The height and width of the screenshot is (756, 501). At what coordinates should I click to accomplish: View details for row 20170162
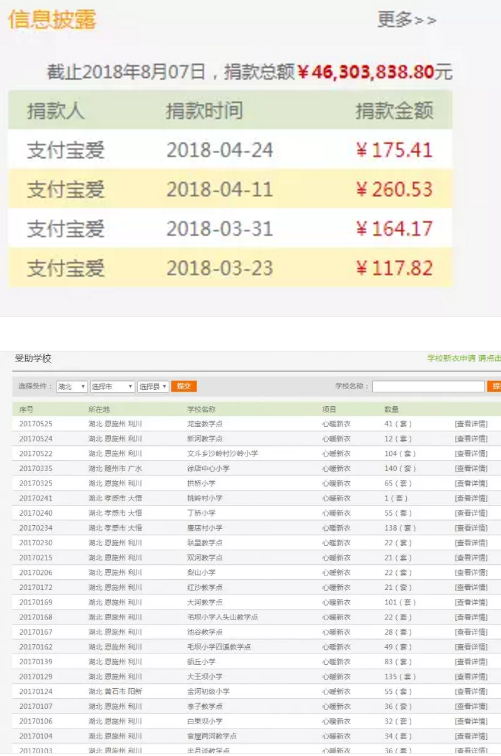pos(471,647)
